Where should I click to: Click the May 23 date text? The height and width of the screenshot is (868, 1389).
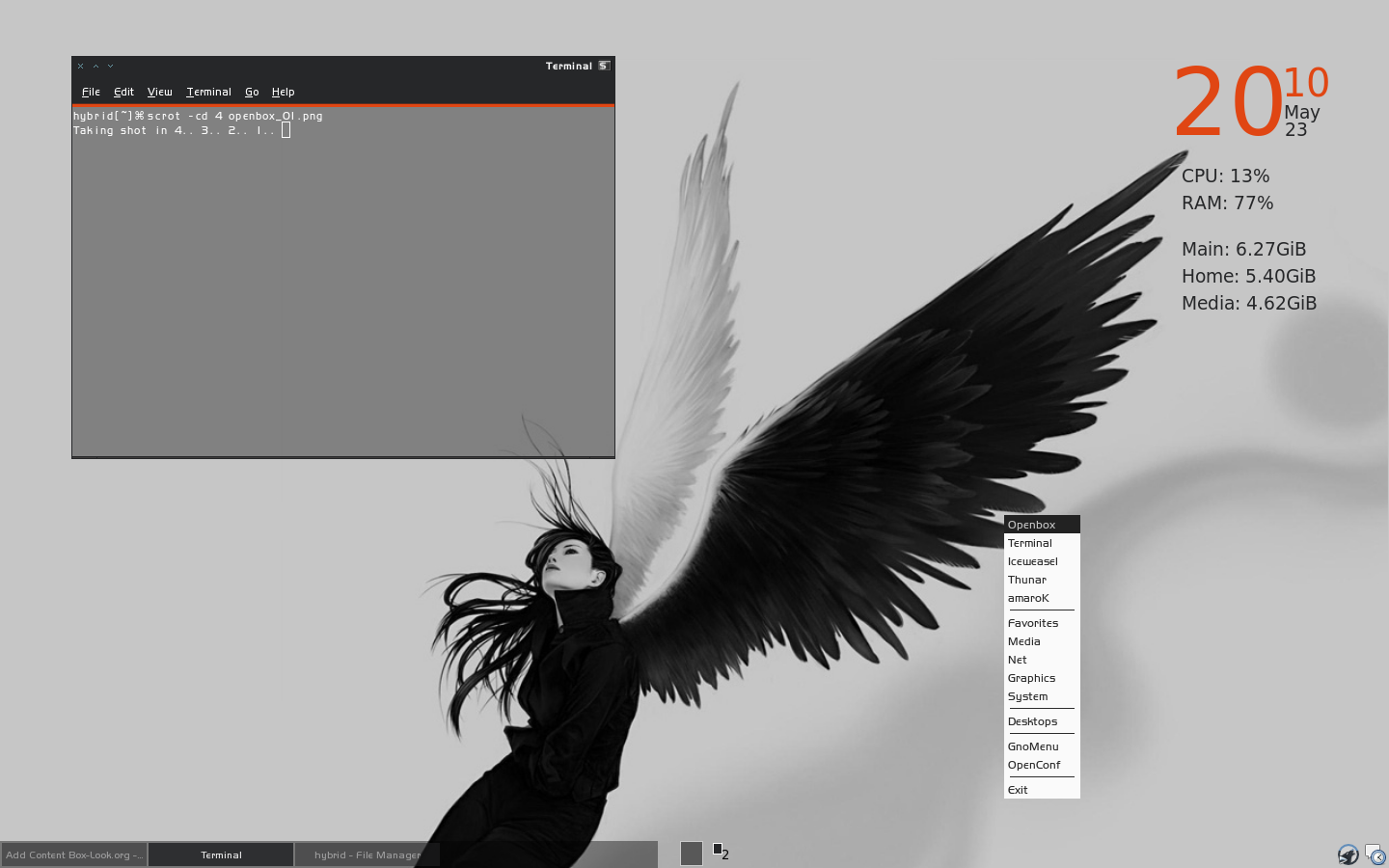1301,121
